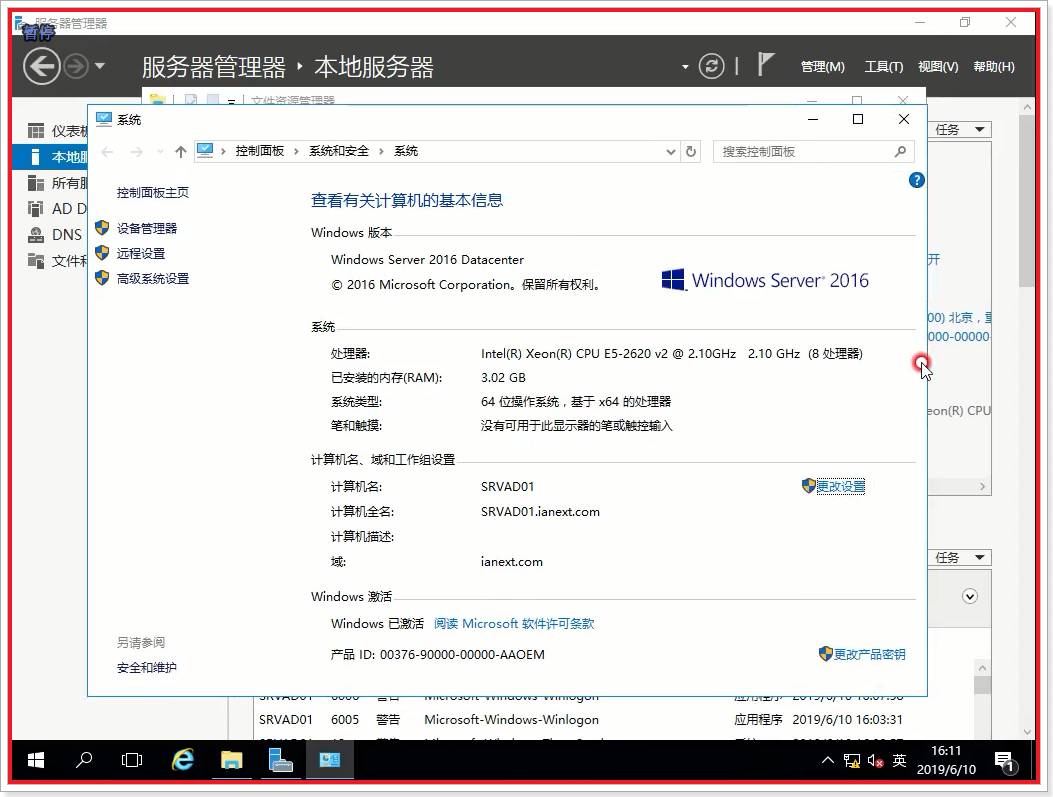Click the events list scrollbar up arrow
The width and height of the screenshot is (1053, 797).
tap(982, 667)
